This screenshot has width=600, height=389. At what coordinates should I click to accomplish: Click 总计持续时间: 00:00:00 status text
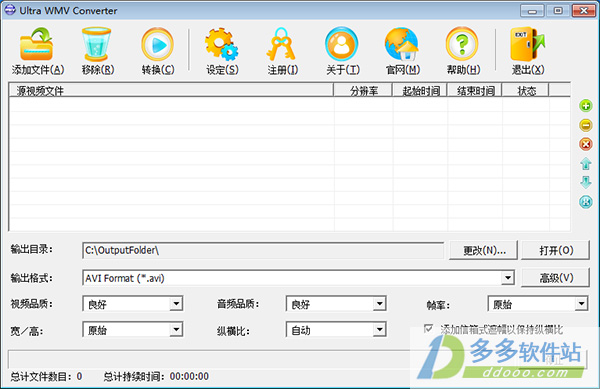click(x=156, y=376)
